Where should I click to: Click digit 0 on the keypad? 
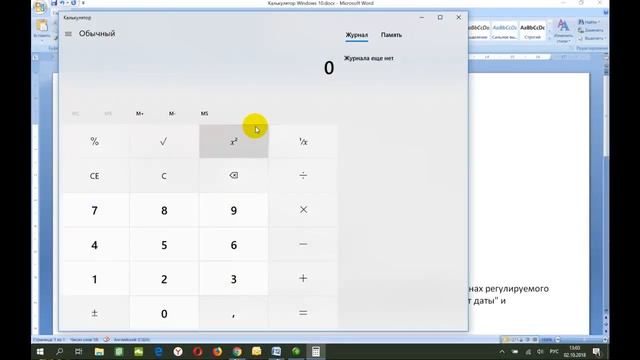[164, 313]
